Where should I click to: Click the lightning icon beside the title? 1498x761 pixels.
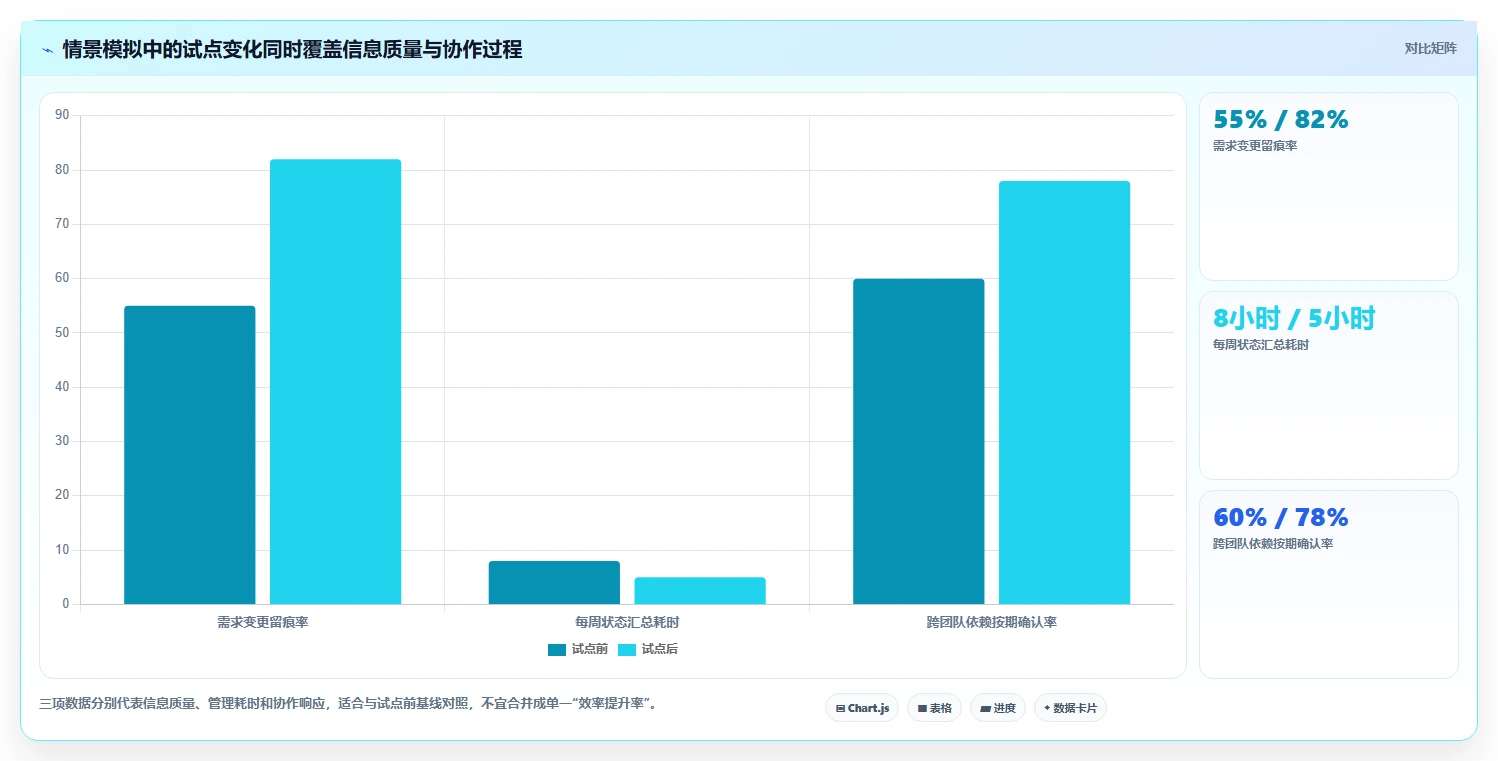coord(47,50)
